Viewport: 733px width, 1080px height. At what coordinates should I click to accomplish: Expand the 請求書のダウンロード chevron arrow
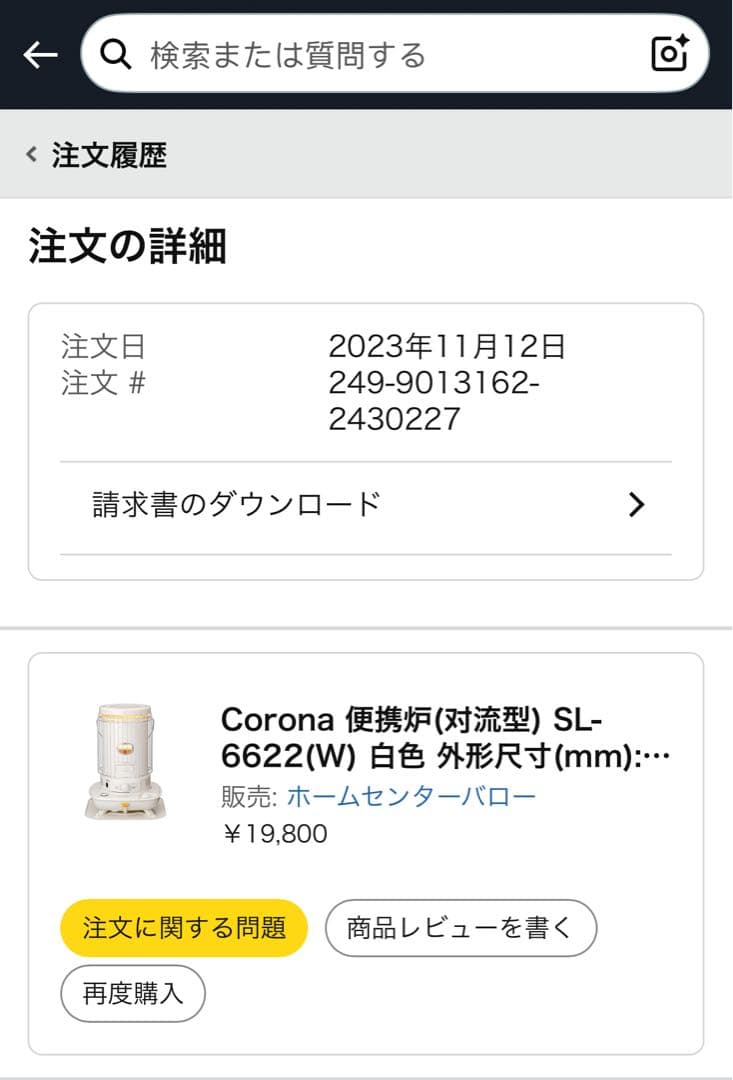click(x=636, y=505)
